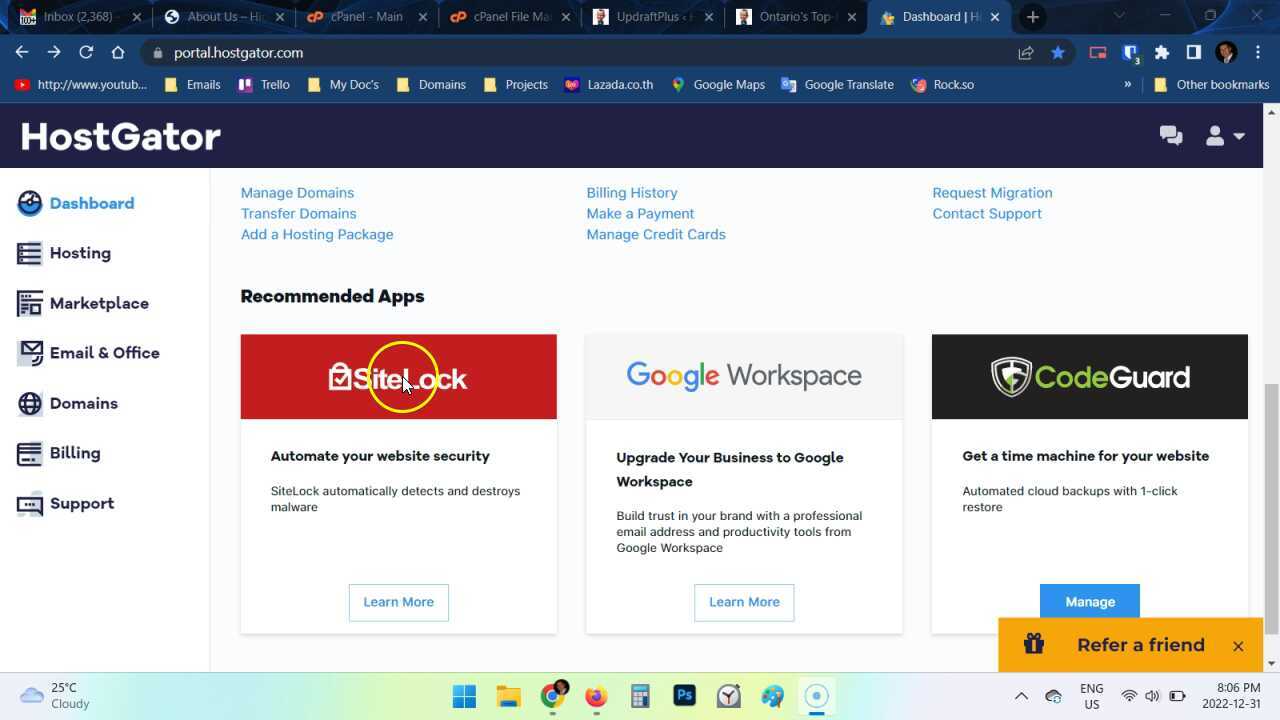Open the Bitwarden extension icon
The height and width of the screenshot is (720, 1280).
tap(1130, 53)
